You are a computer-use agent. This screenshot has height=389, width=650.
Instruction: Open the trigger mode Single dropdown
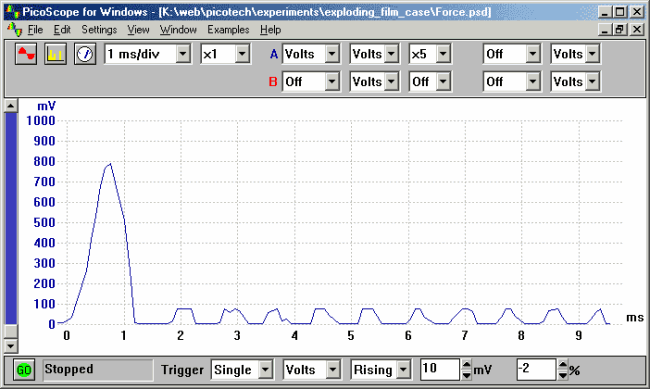click(265, 370)
